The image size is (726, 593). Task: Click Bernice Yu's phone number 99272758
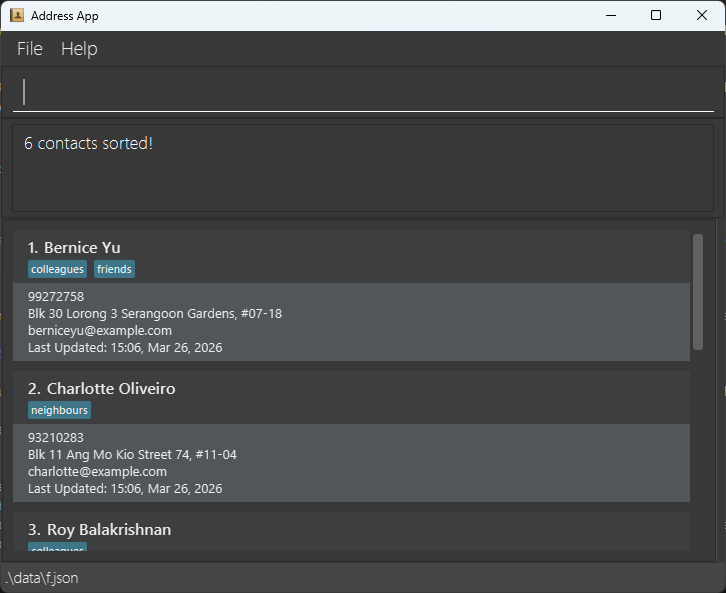tap(56, 297)
